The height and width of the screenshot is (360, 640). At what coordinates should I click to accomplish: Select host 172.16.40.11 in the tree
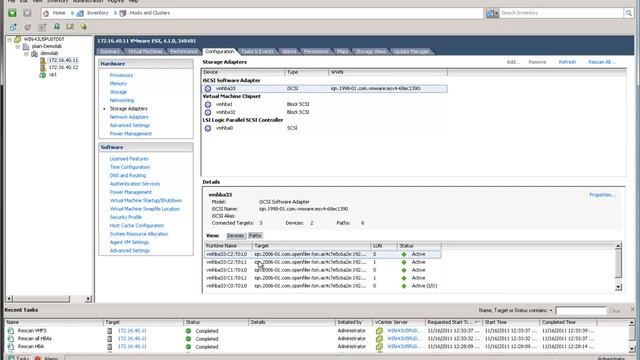pyautogui.click(x=63, y=60)
